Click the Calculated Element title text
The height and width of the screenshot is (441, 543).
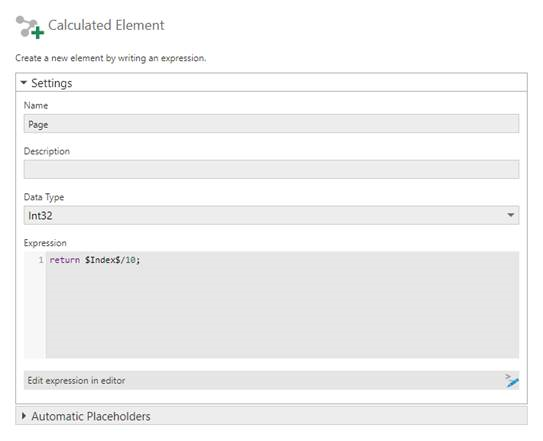106,25
